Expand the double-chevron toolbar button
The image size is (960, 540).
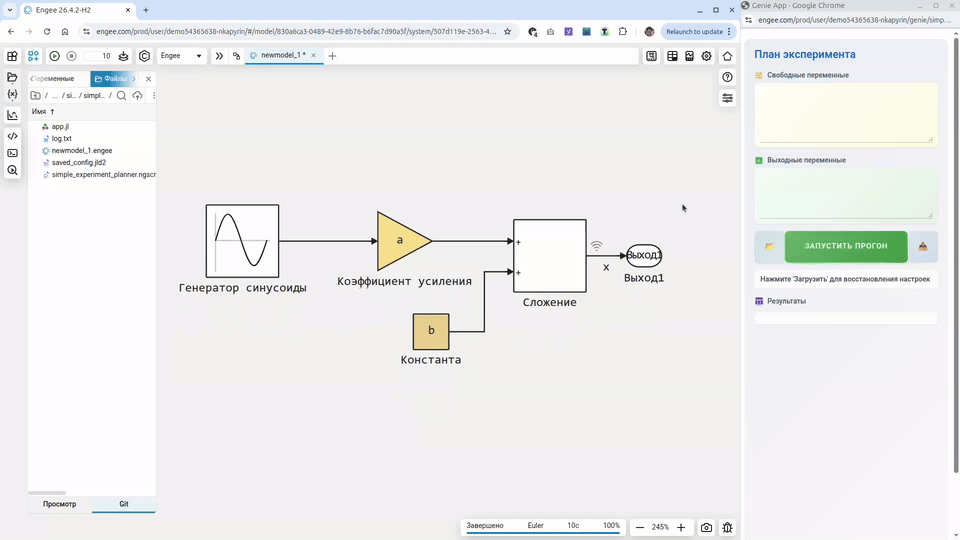tap(219, 56)
